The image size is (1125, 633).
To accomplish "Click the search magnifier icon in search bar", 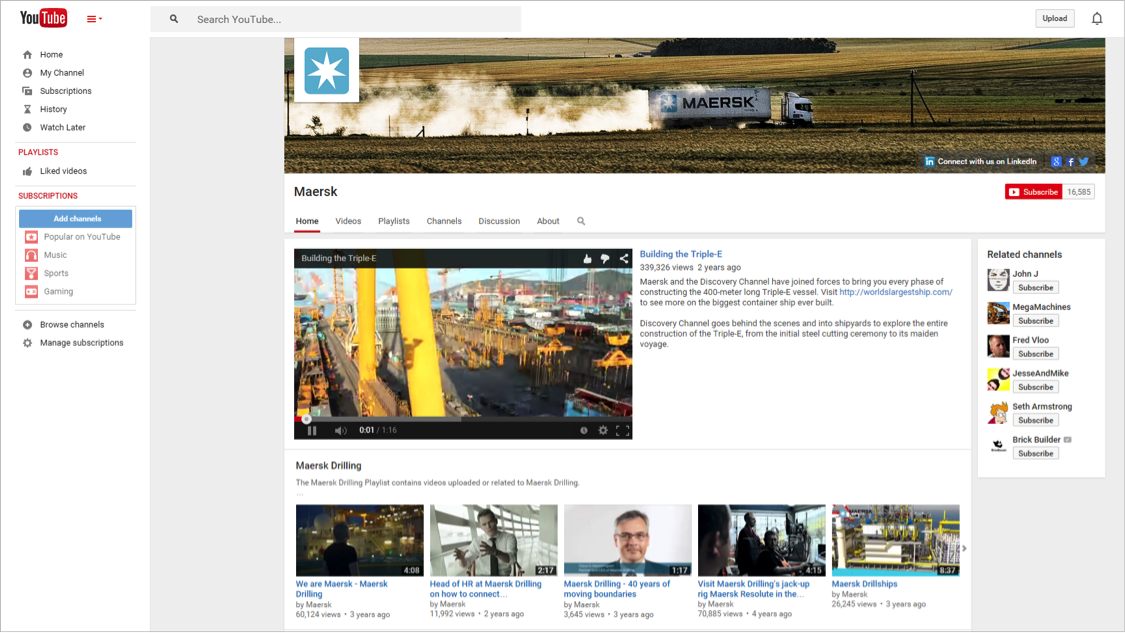I will pyautogui.click(x=174, y=19).
